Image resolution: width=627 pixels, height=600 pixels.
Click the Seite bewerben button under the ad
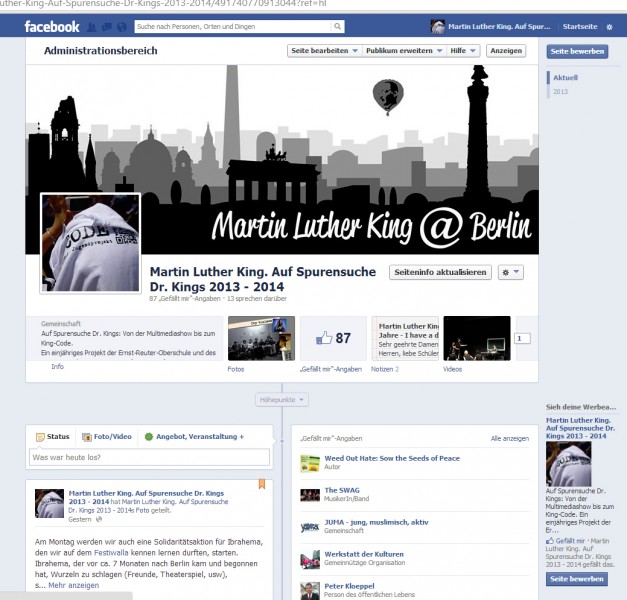click(x=577, y=579)
